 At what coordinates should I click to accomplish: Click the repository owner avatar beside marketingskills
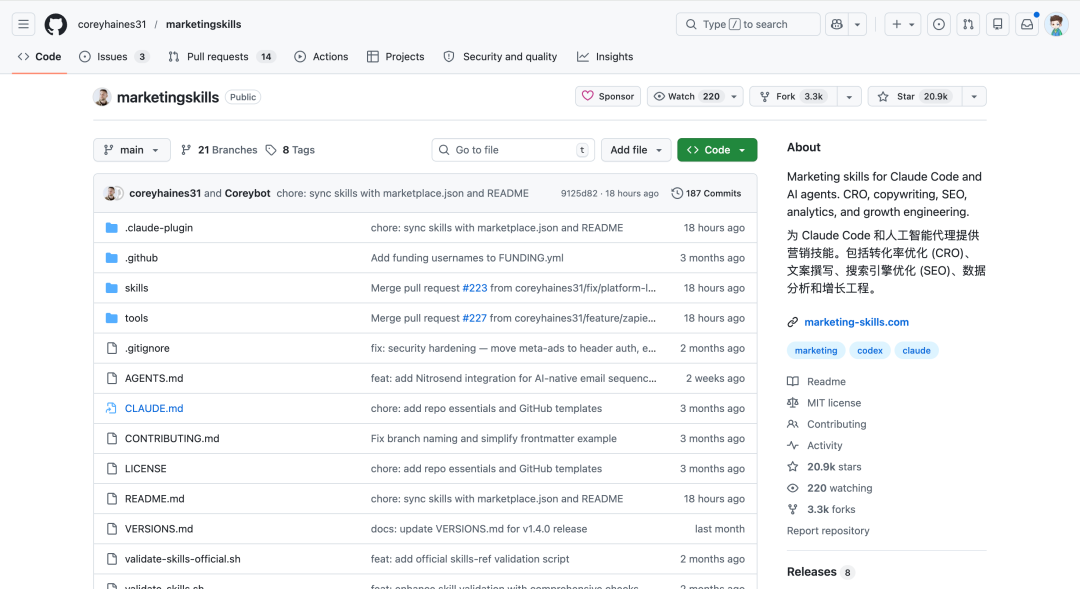(102, 97)
